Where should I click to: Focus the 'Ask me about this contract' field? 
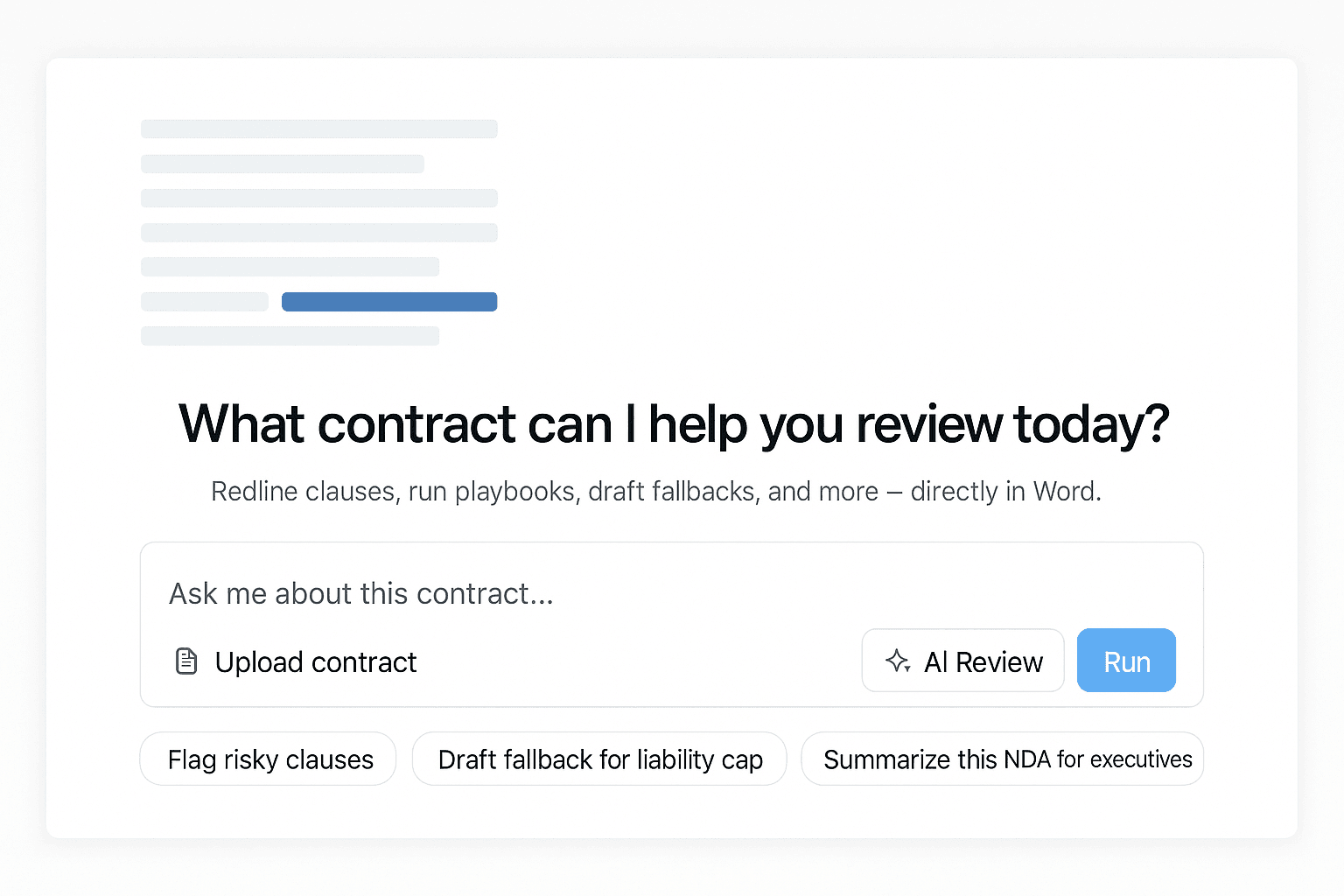[612, 593]
